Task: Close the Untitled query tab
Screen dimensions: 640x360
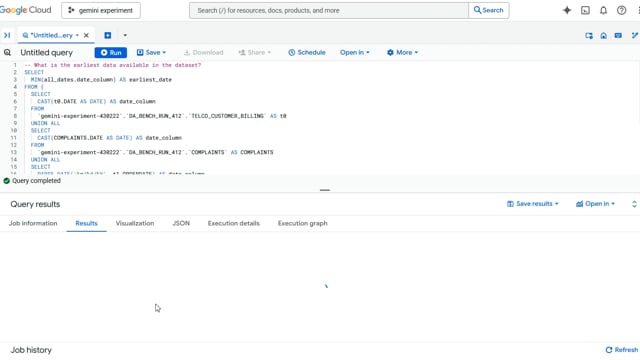Action: pyautogui.click(x=86, y=35)
